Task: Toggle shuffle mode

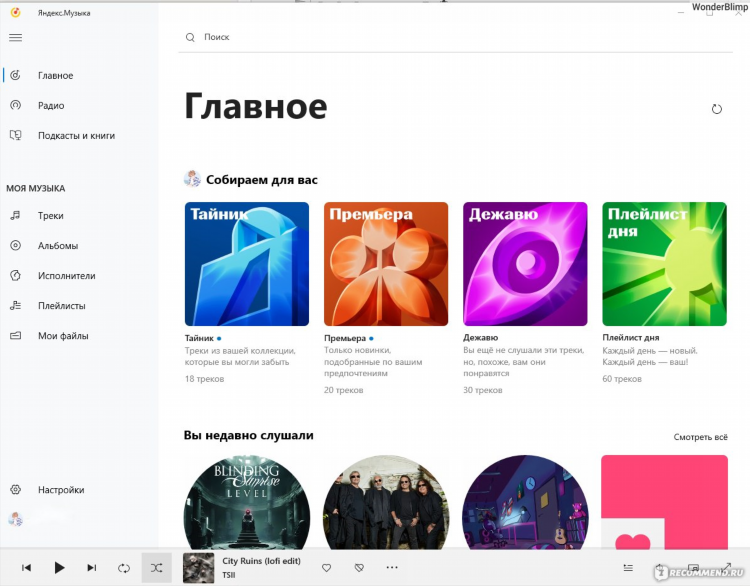Action: 156,568
